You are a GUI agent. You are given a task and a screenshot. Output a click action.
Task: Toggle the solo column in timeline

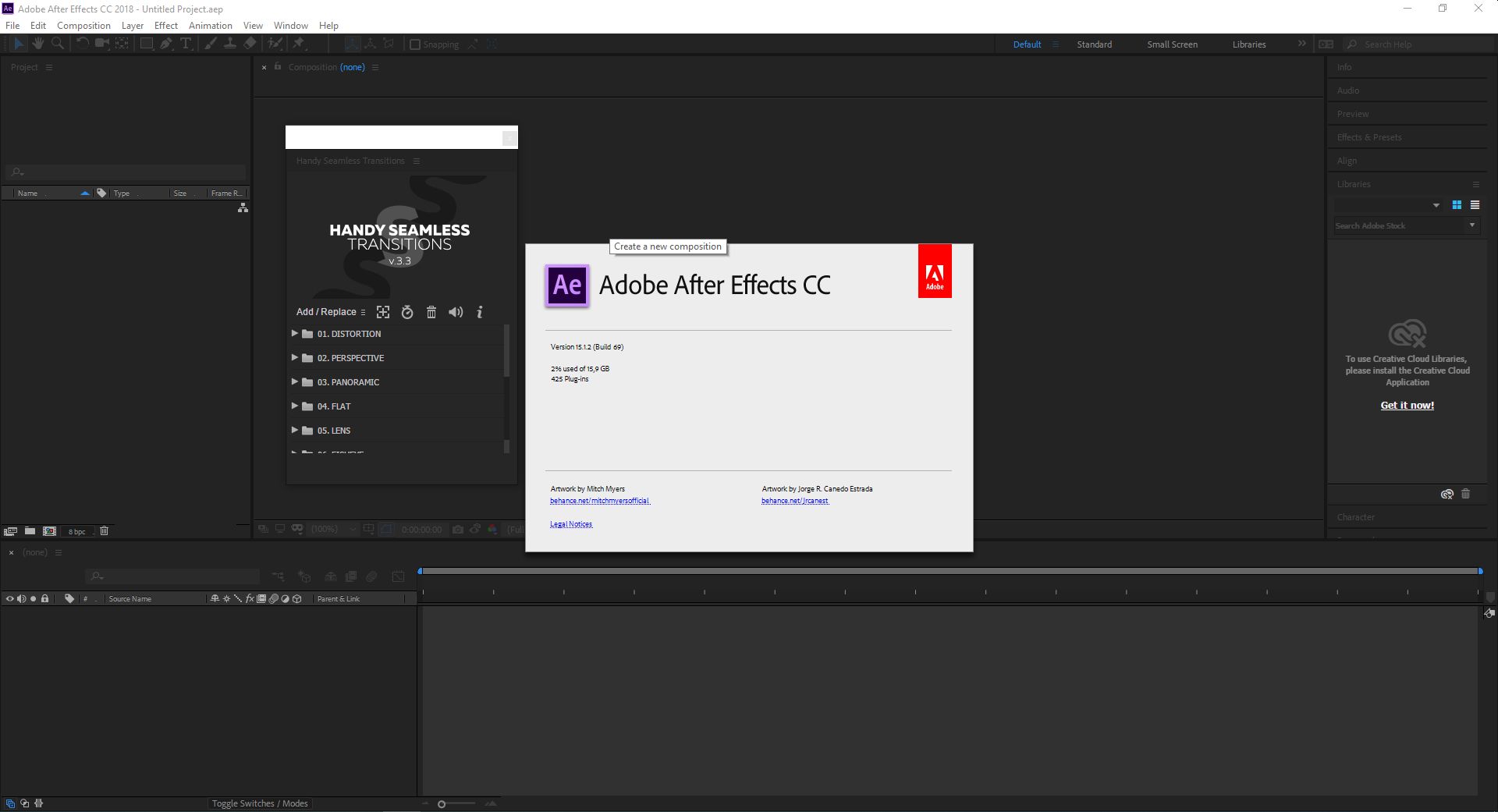point(33,599)
